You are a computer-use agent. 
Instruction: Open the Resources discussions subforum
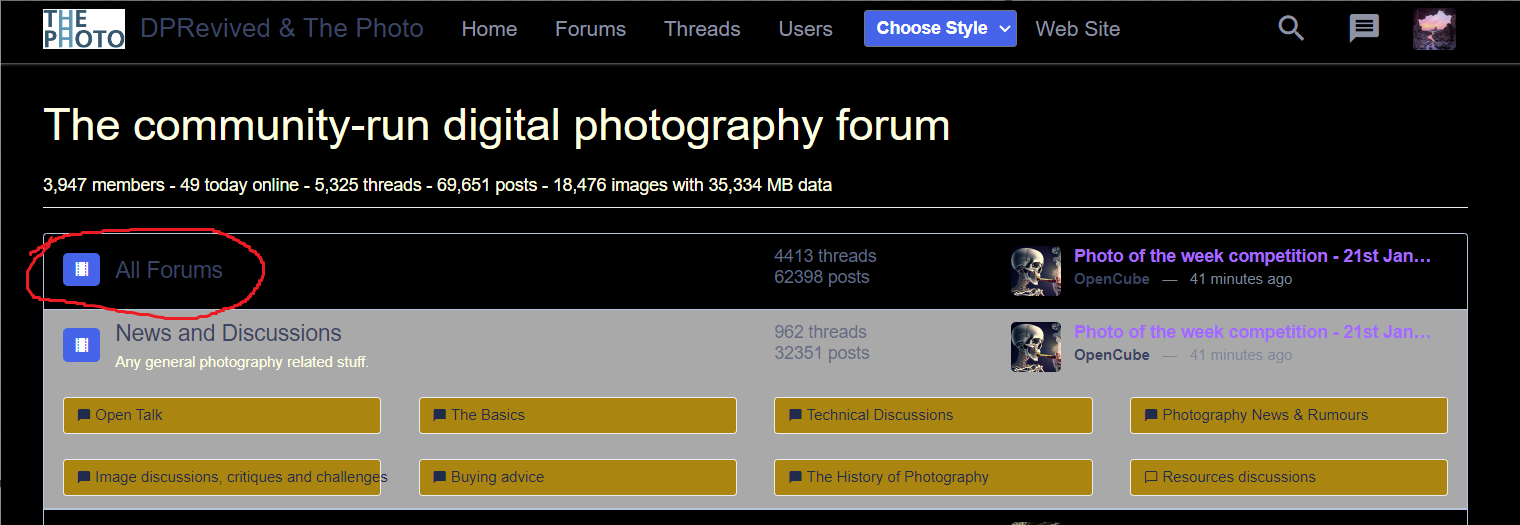pyautogui.click(x=1288, y=477)
